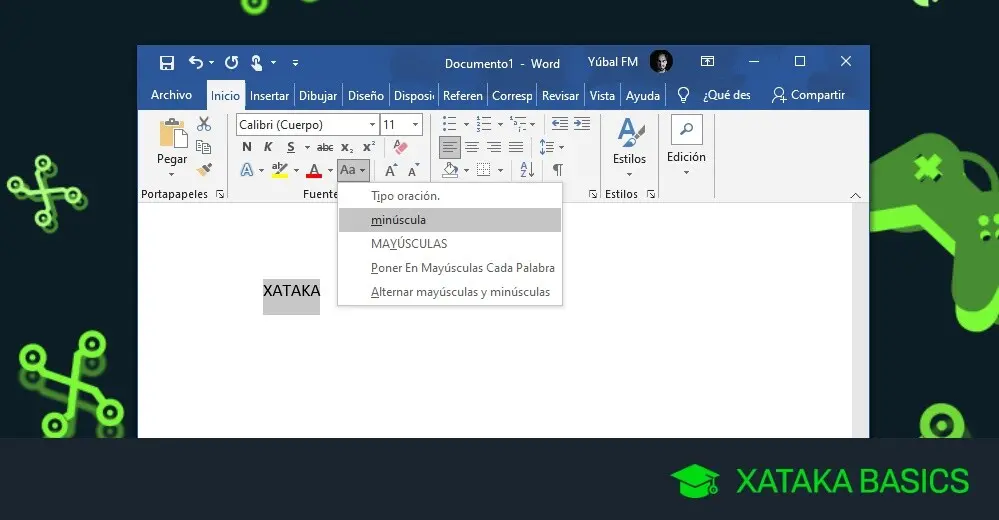Toggle bold formatting with the N button
Image resolution: width=999 pixels, height=520 pixels.
point(247,147)
